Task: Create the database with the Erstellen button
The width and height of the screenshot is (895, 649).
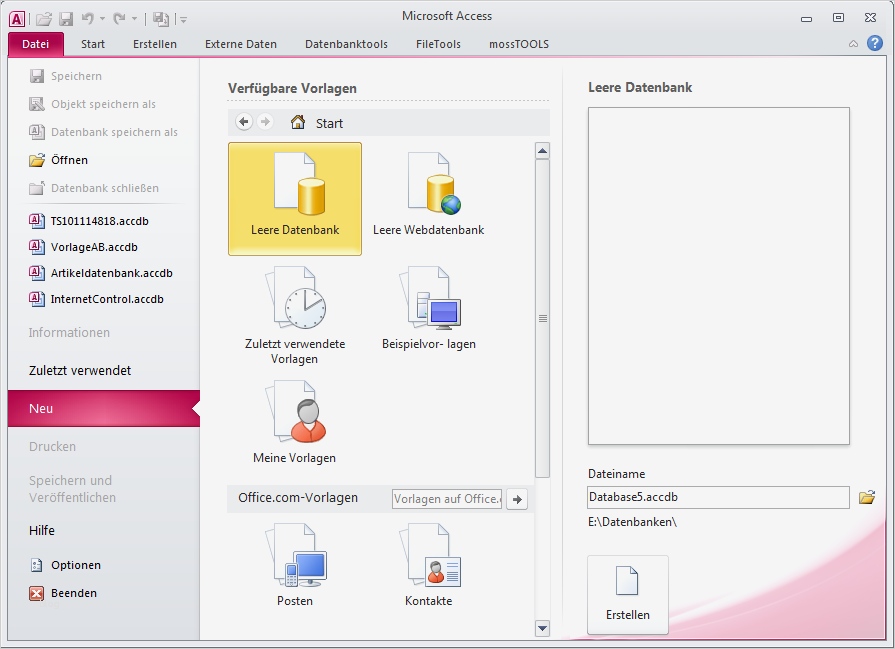Action: pyautogui.click(x=627, y=594)
